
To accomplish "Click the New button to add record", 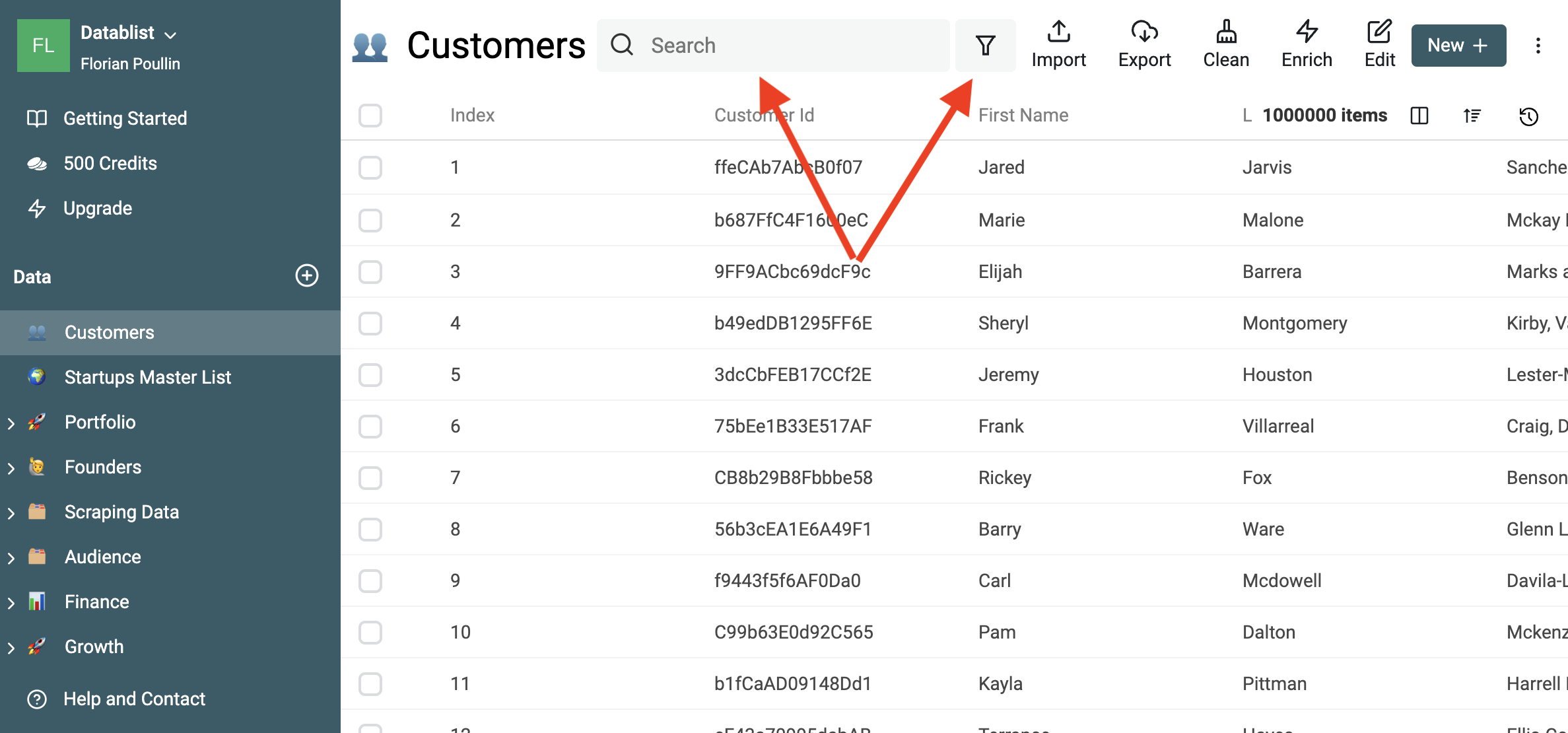I will click(x=1455, y=44).
